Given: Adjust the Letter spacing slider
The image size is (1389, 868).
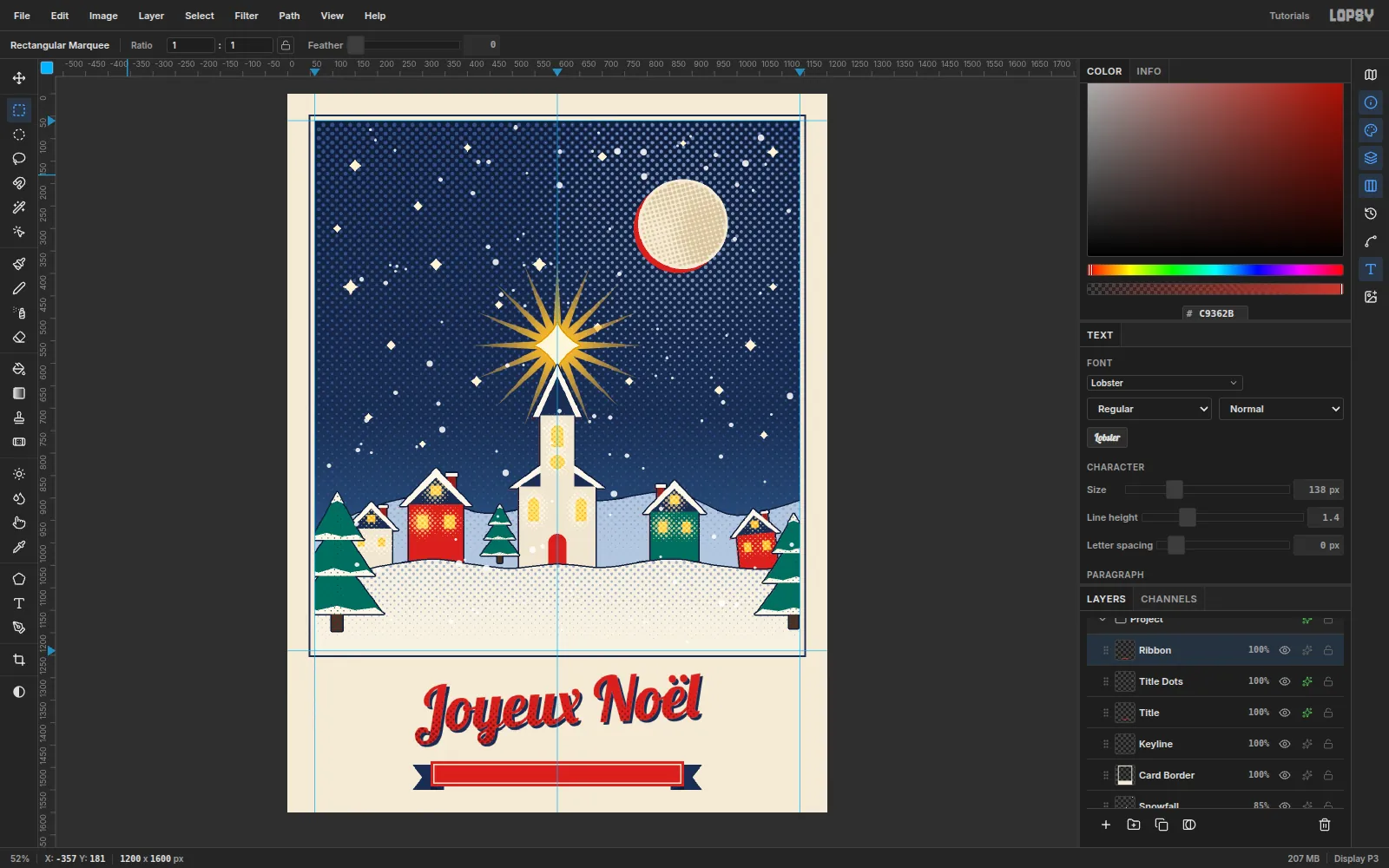Looking at the screenshot, I should click(1225, 545).
